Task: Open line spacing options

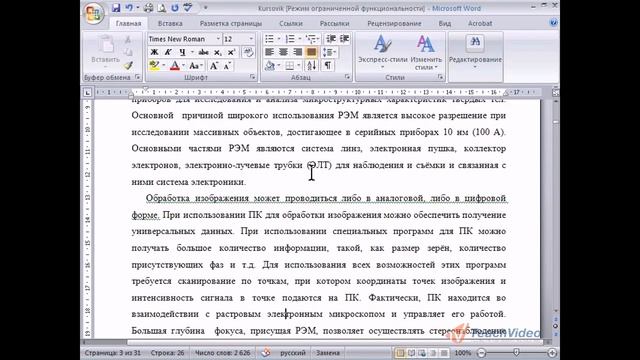Action: (x=329, y=52)
